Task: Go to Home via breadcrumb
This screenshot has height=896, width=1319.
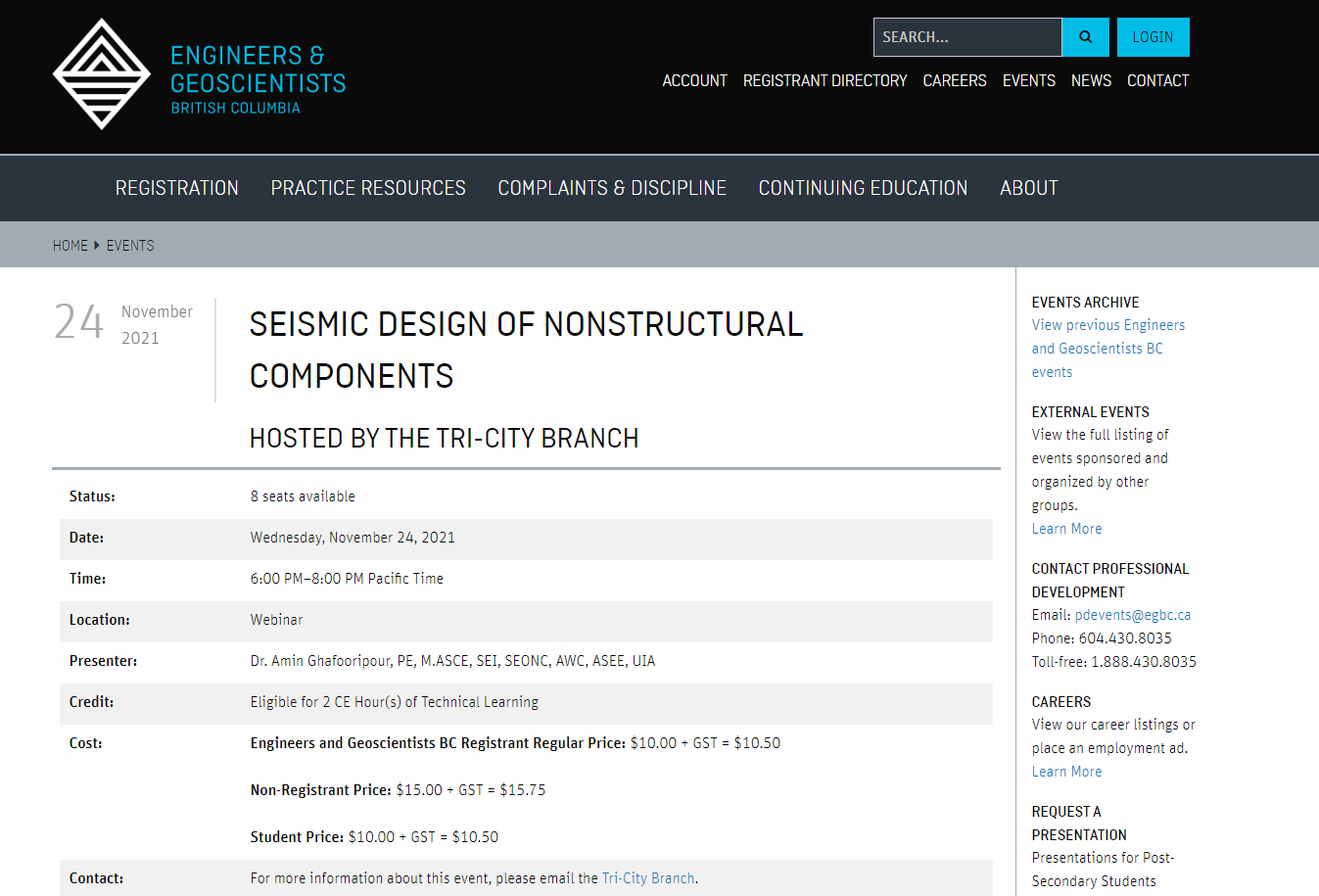Action: click(x=71, y=246)
